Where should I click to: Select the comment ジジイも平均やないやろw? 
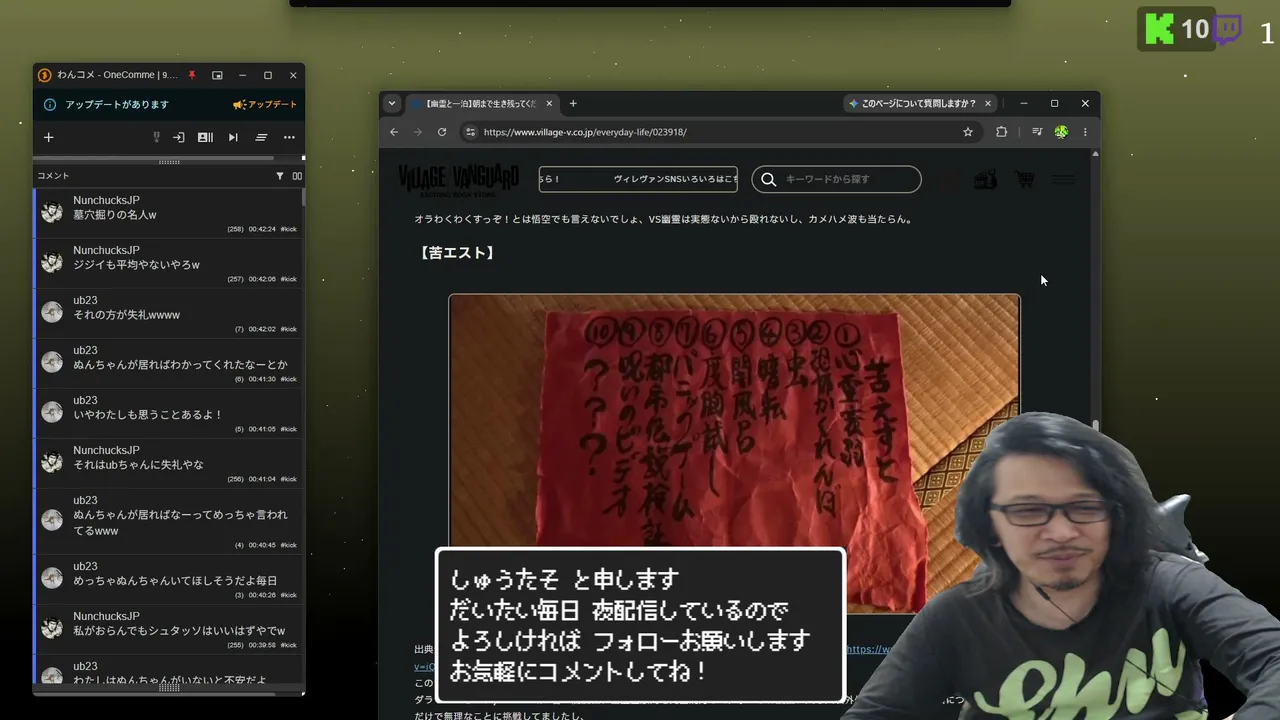click(x=168, y=263)
